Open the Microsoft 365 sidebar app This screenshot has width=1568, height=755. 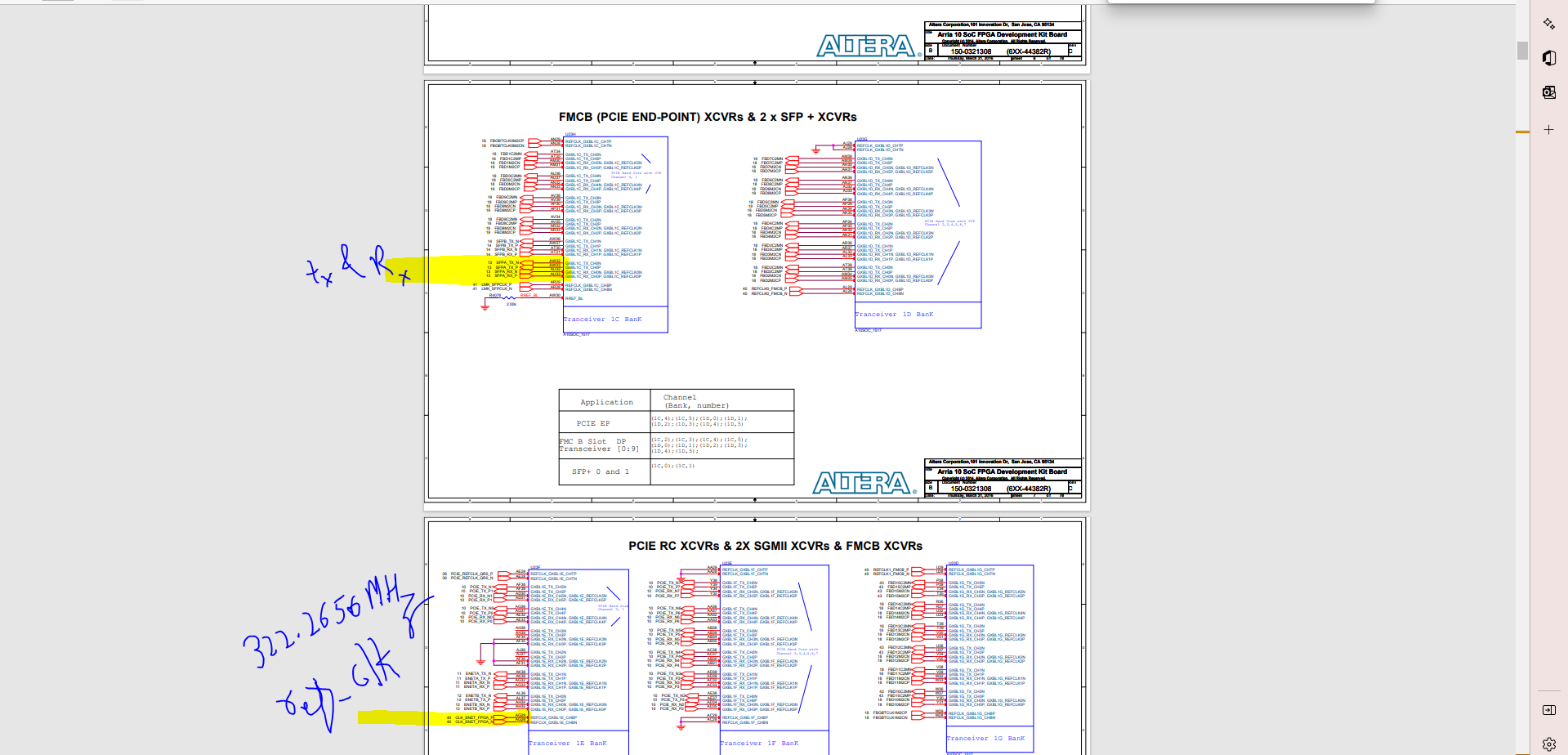coord(1548,58)
